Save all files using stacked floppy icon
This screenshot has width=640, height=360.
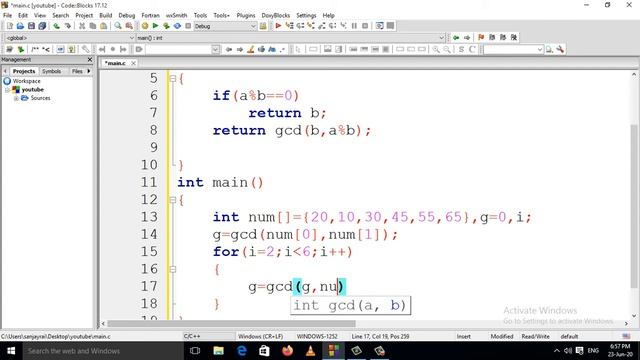pyautogui.click(x=42, y=26)
